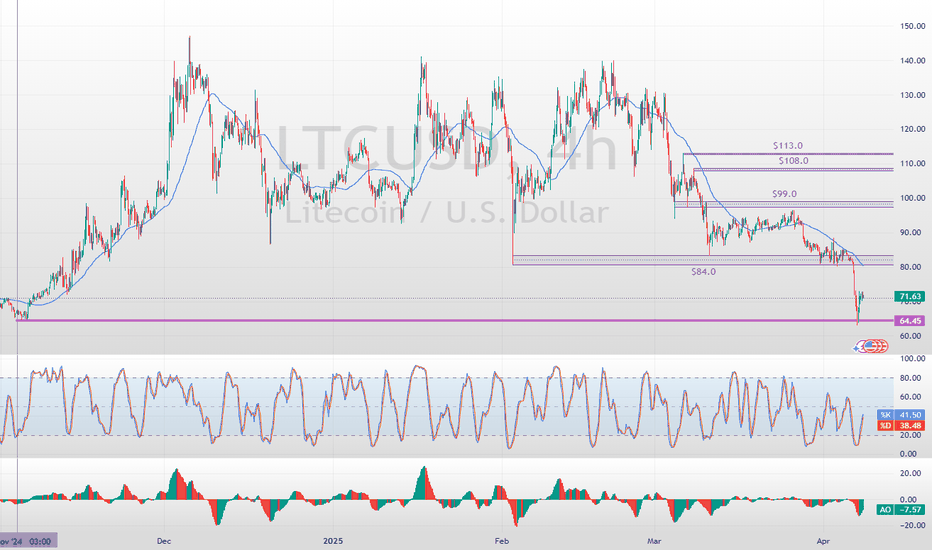Click the 120.00 price axis label
This screenshot has height=550, width=932.
912,129
